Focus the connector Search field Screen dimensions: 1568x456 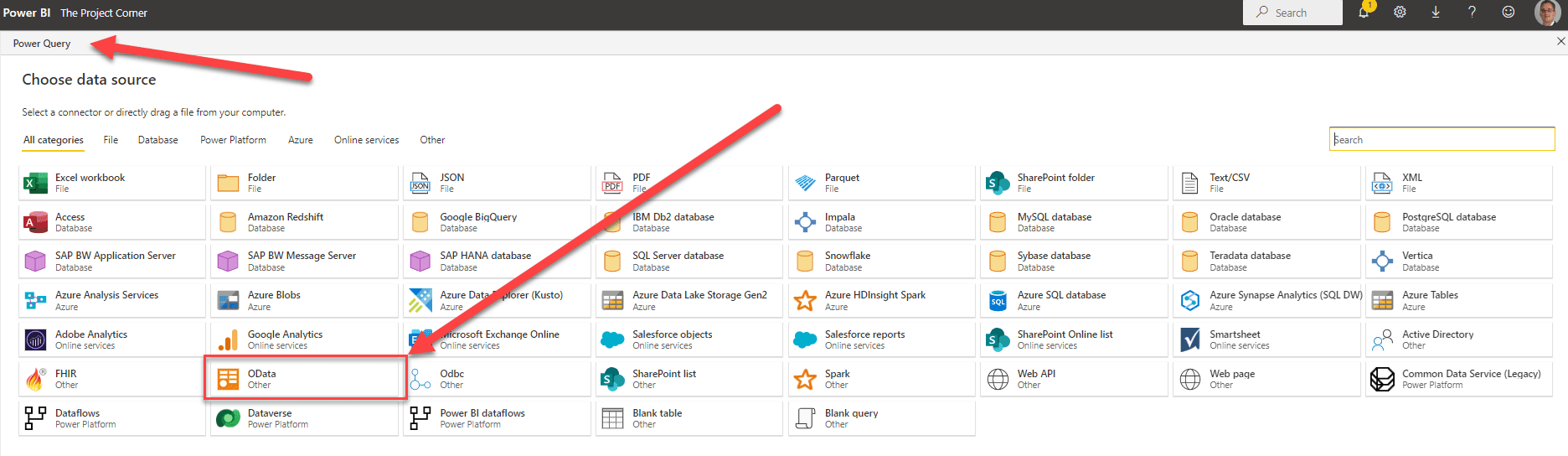click(x=1442, y=139)
